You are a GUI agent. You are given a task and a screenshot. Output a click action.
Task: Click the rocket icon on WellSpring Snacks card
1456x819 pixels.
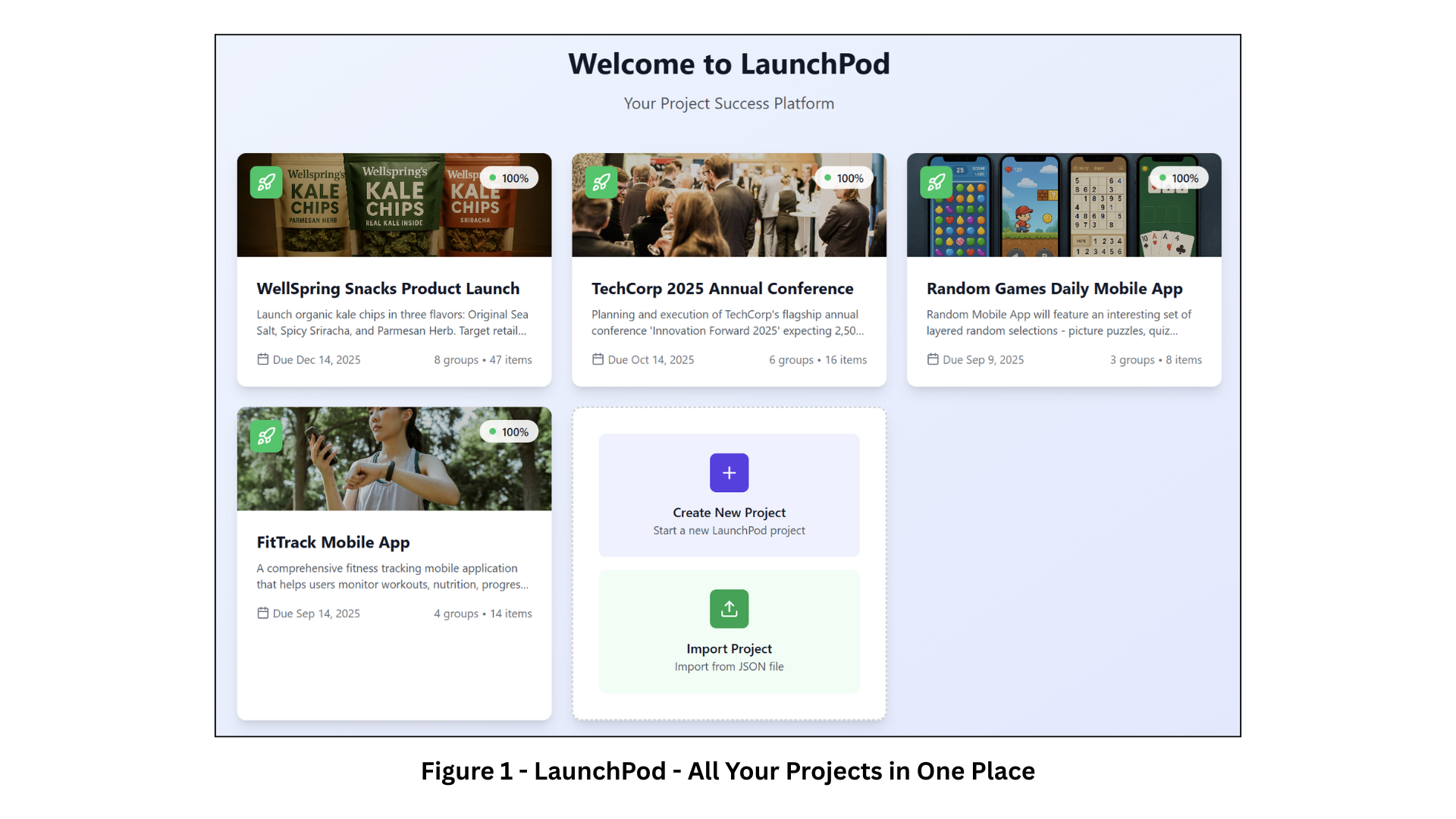tap(266, 183)
